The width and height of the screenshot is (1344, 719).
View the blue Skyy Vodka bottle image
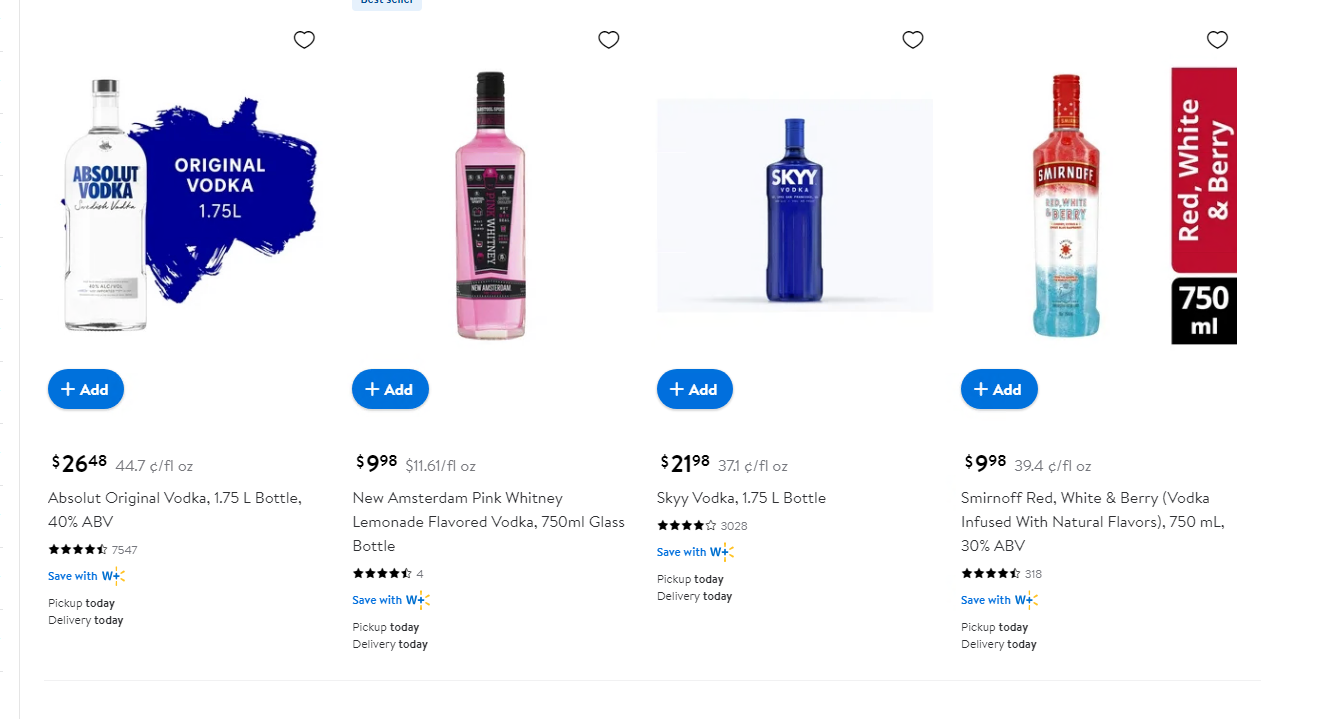pyautogui.click(x=794, y=205)
